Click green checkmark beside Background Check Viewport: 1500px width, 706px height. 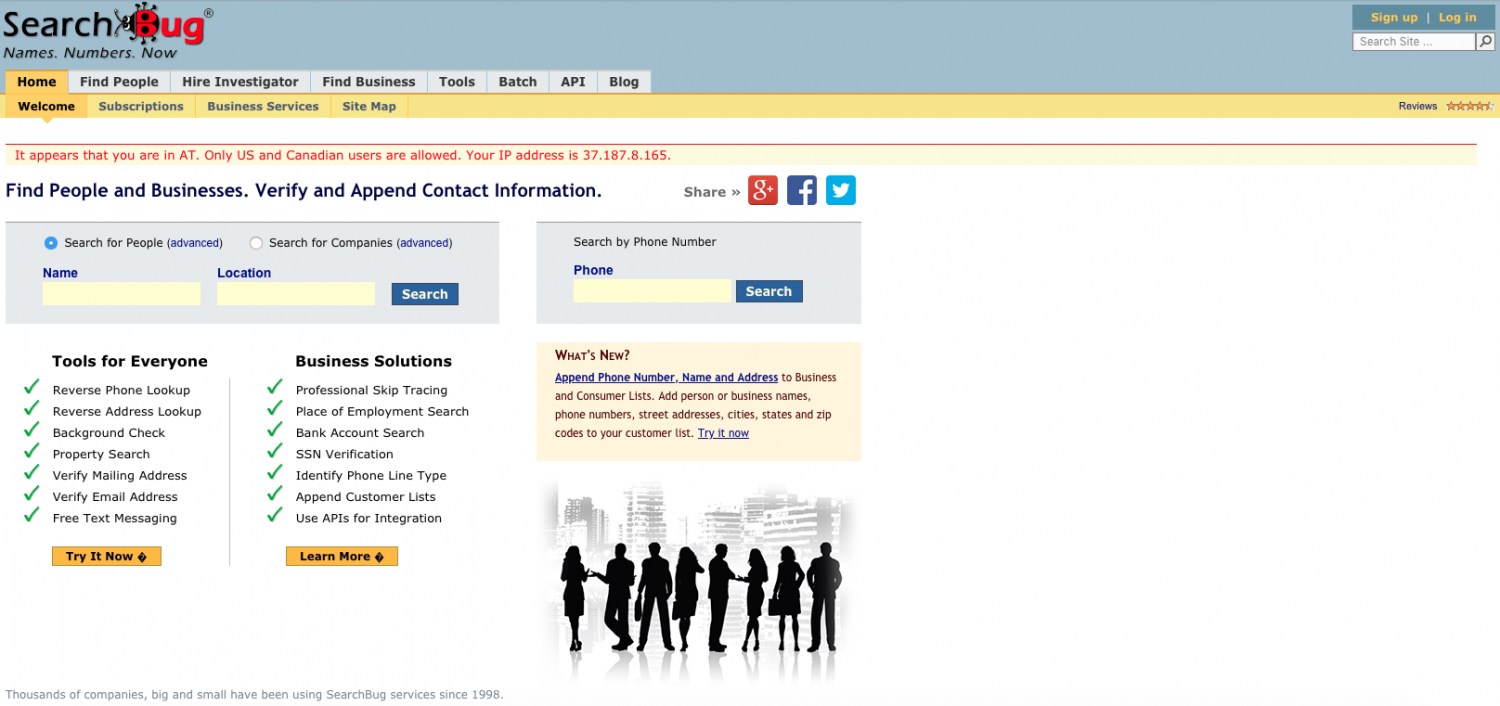(x=31, y=429)
